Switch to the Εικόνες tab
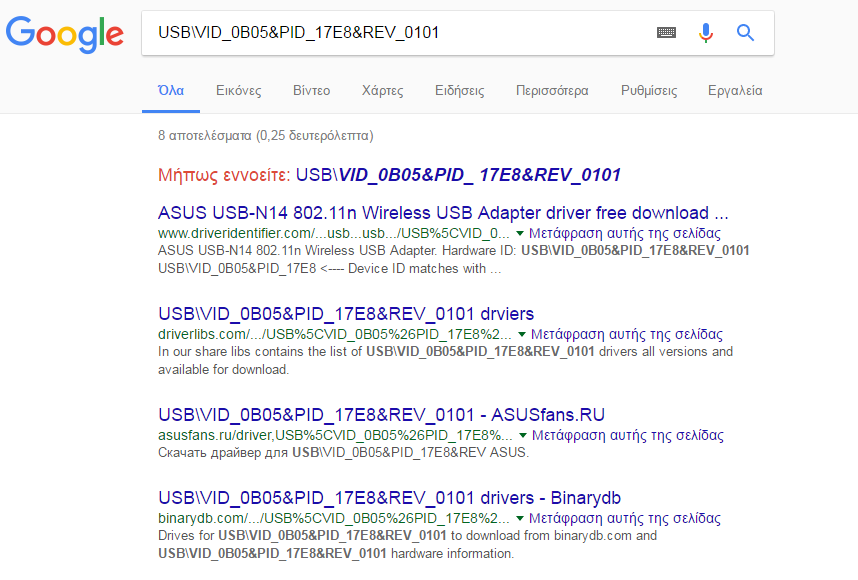 coord(239,90)
